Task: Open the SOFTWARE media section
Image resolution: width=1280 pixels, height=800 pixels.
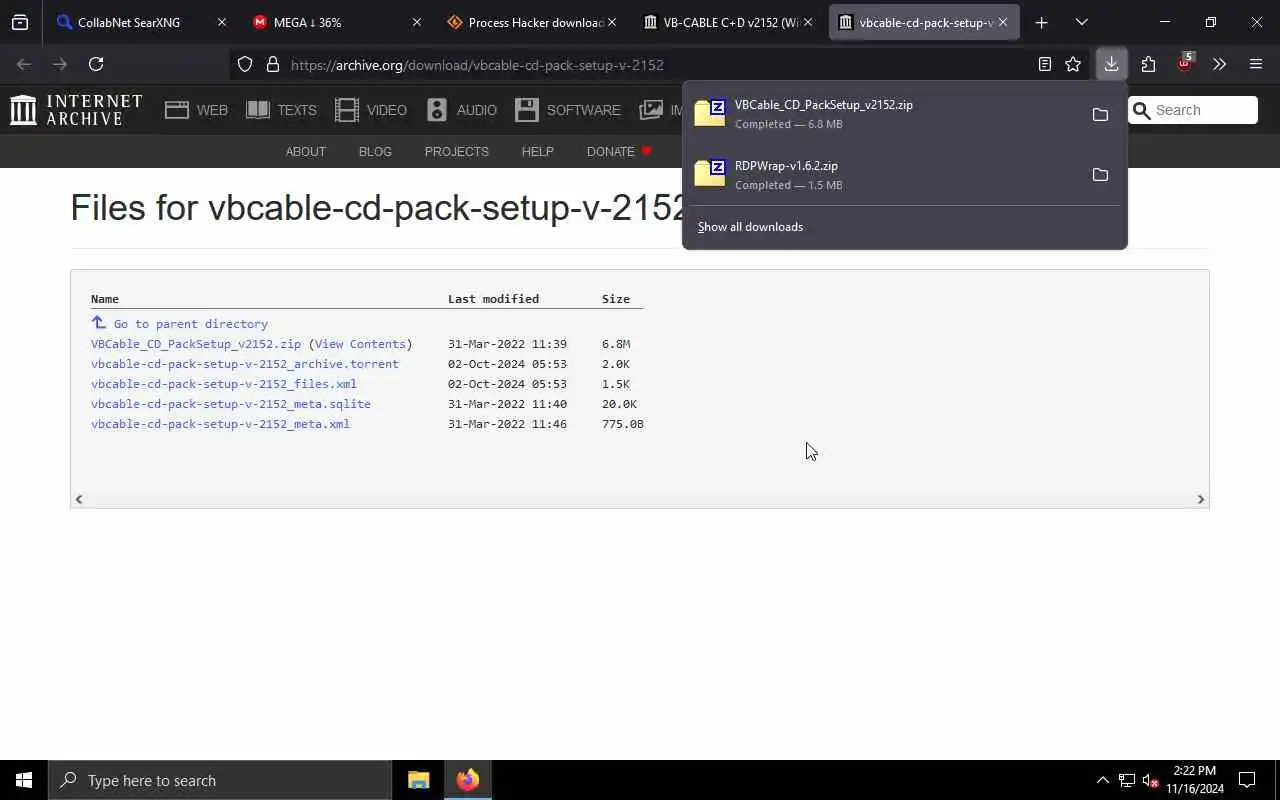Action: coord(568,110)
